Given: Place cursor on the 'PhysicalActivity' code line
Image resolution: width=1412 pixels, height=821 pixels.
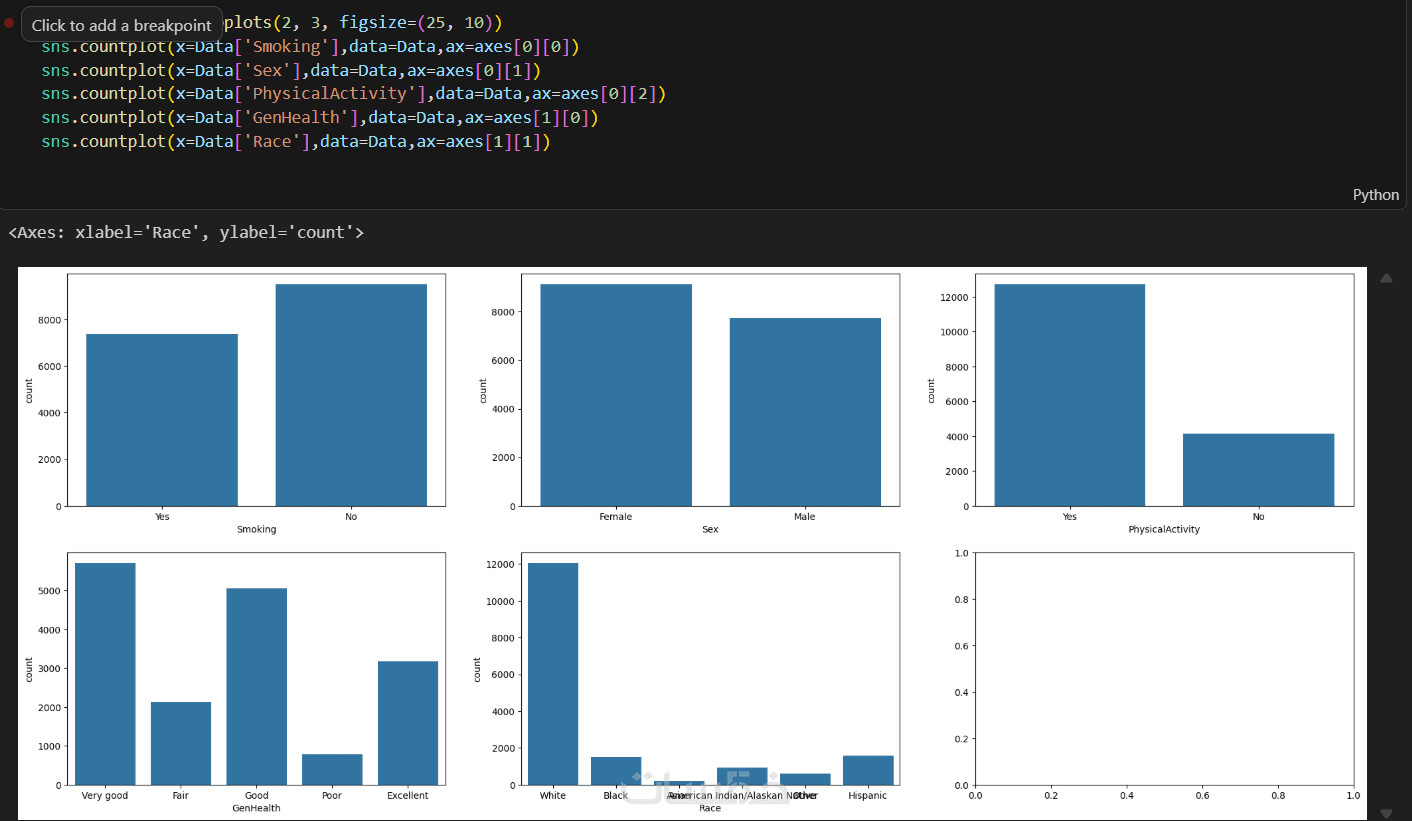Looking at the screenshot, I should [353, 94].
